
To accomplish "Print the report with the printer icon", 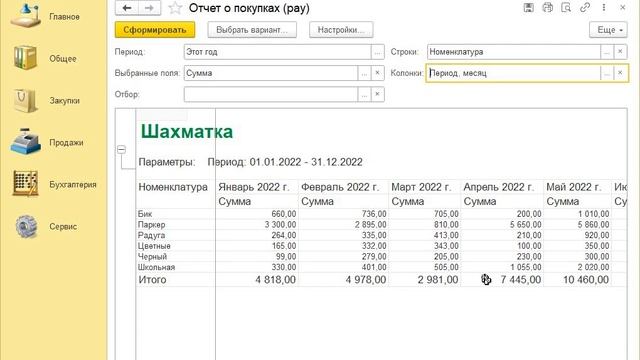I will [547, 7].
